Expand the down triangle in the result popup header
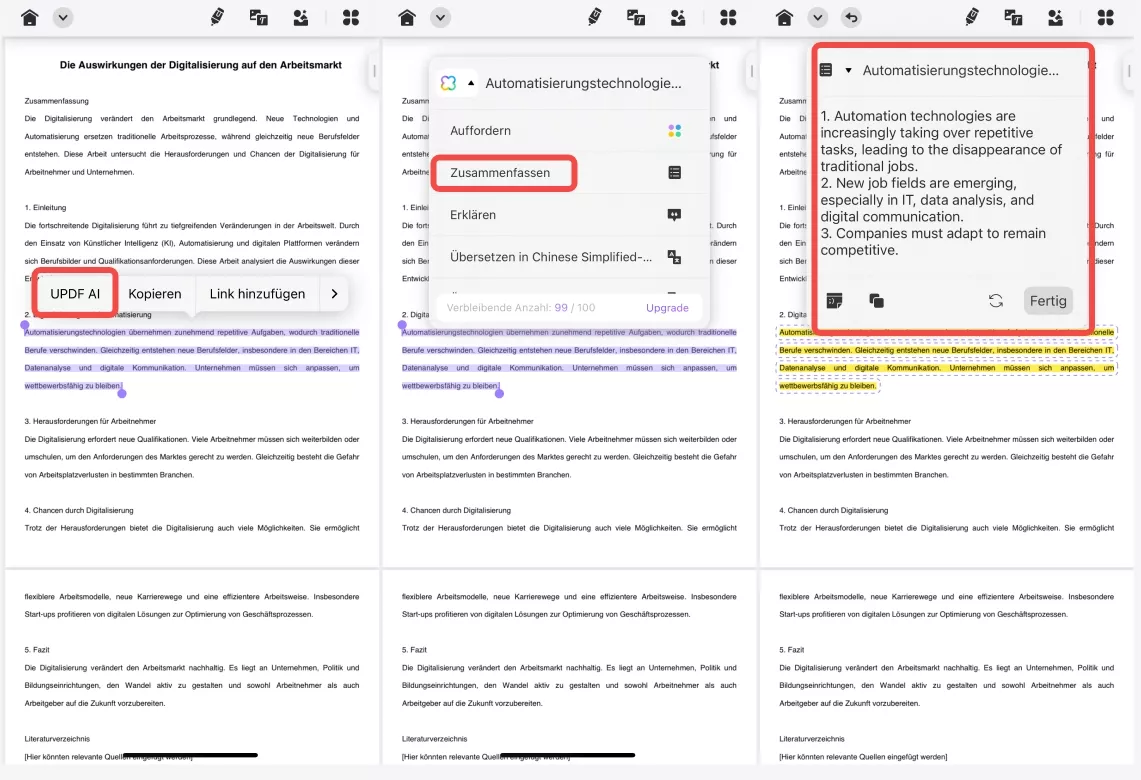 (848, 71)
